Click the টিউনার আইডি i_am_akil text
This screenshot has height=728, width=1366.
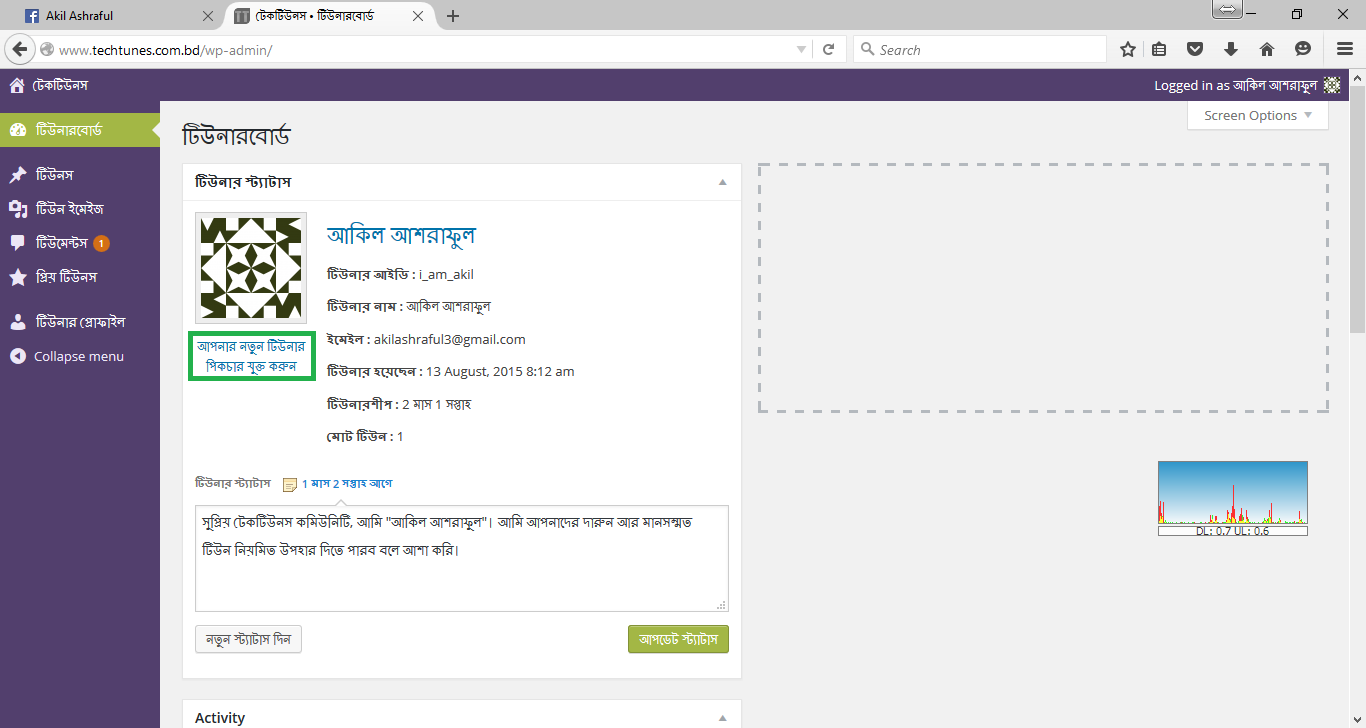tap(400, 274)
